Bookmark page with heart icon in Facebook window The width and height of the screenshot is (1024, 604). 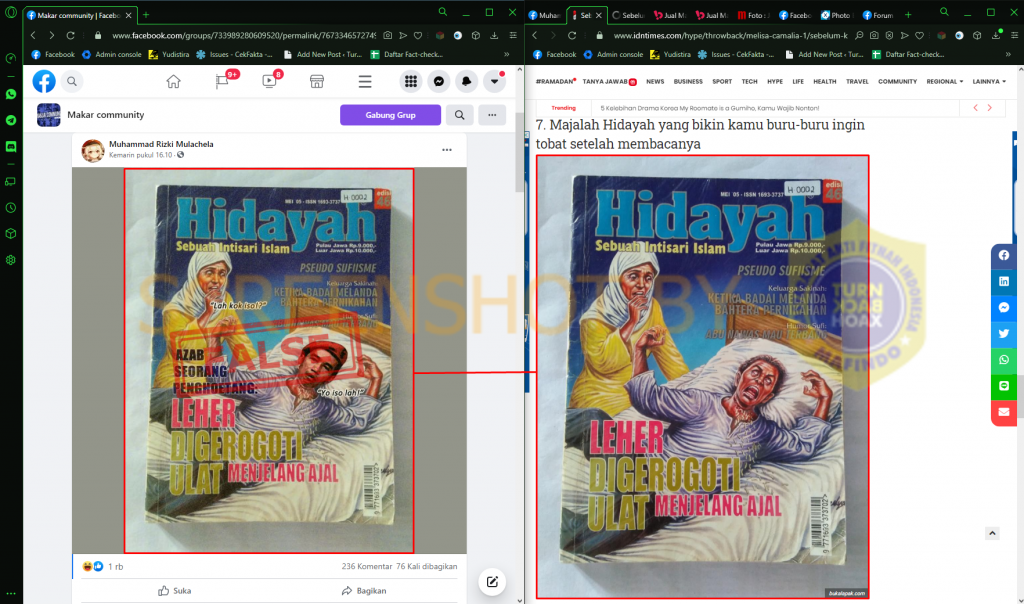(418, 35)
